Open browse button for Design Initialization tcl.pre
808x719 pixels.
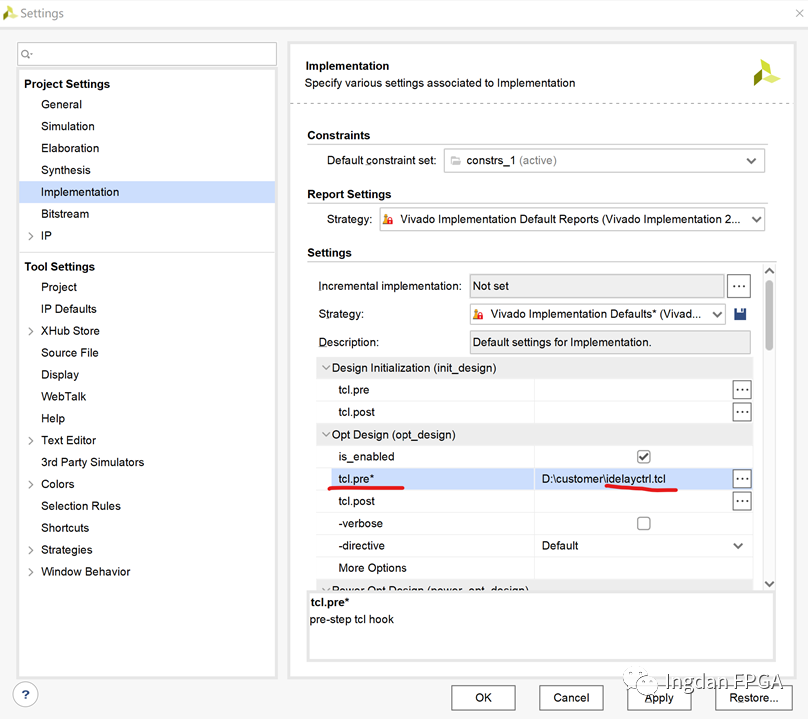(x=741, y=390)
